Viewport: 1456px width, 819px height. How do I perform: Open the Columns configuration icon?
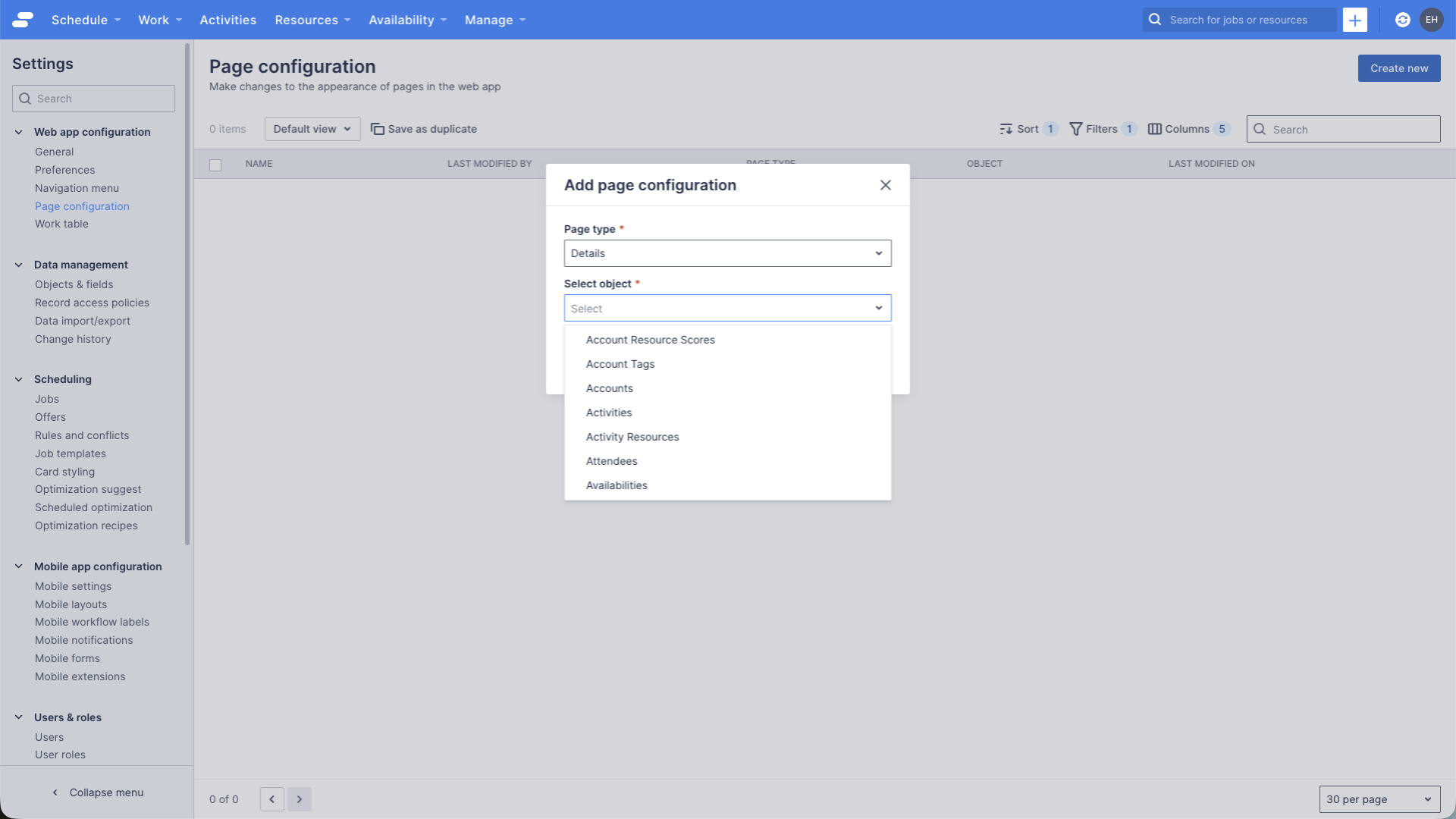(1154, 129)
